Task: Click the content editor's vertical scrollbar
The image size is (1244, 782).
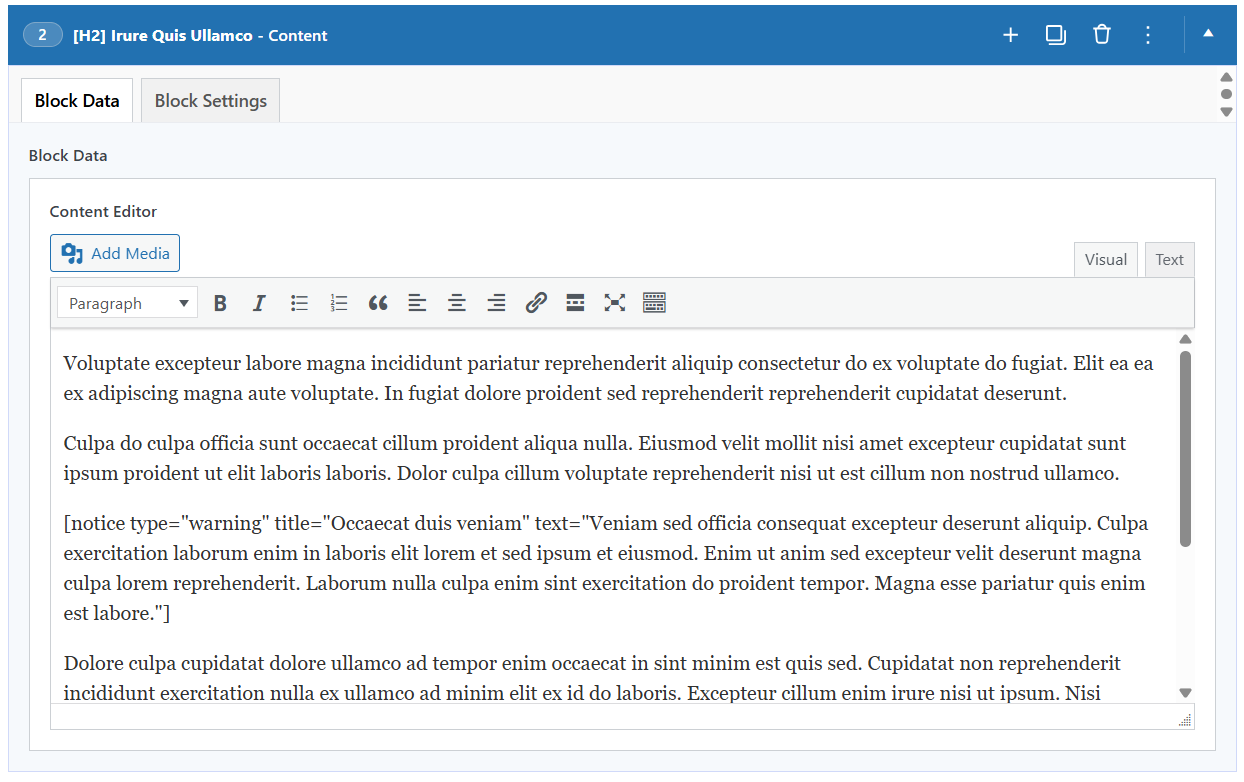Action: click(x=1185, y=448)
